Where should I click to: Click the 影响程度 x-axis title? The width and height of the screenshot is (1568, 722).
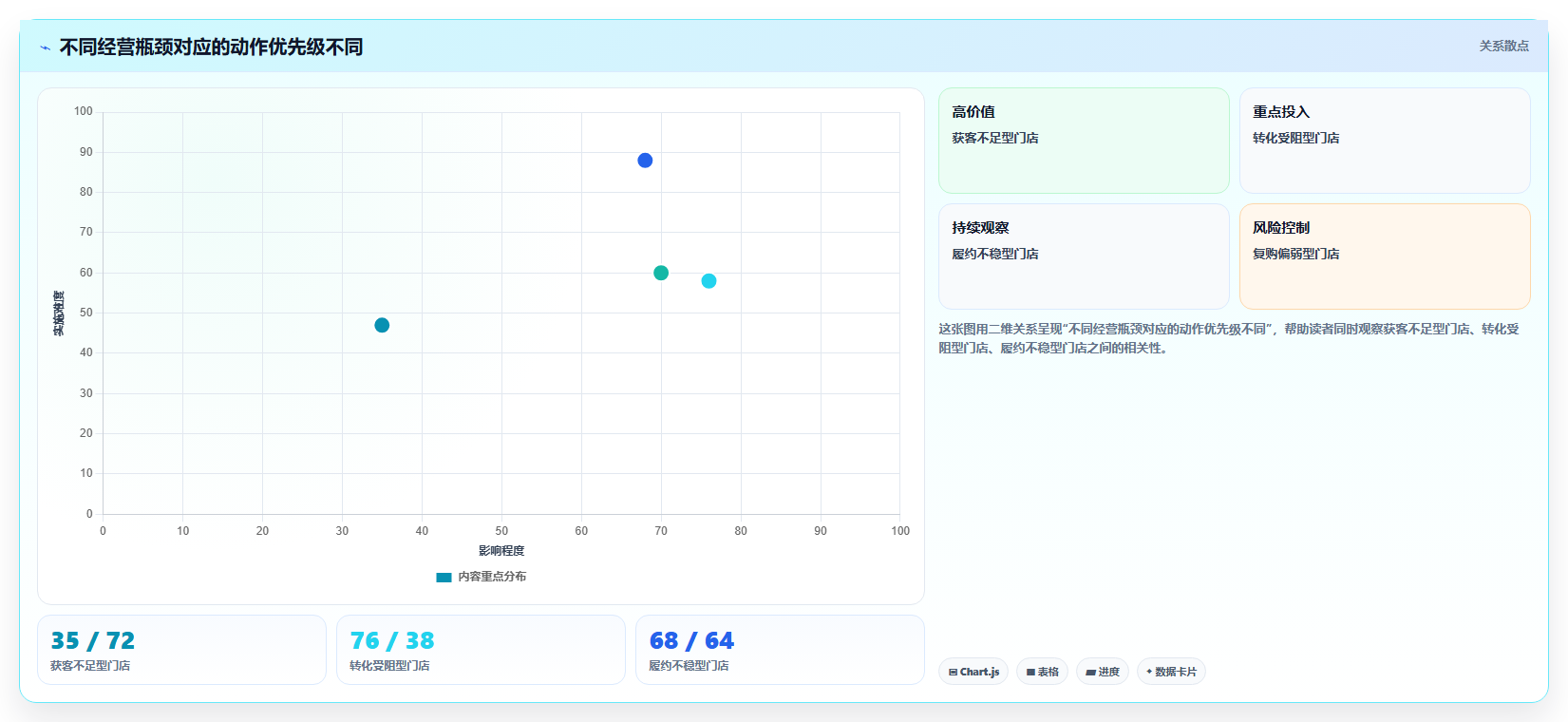point(501,551)
